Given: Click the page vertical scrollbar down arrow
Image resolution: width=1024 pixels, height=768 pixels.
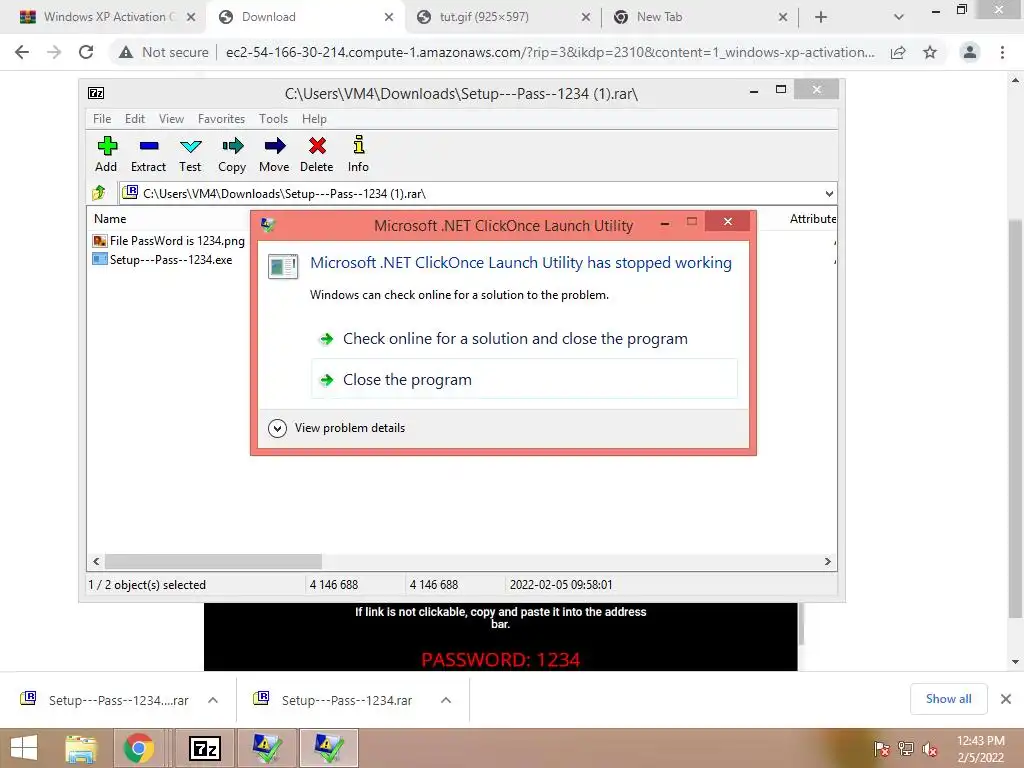Looking at the screenshot, I should coord(1015,662).
